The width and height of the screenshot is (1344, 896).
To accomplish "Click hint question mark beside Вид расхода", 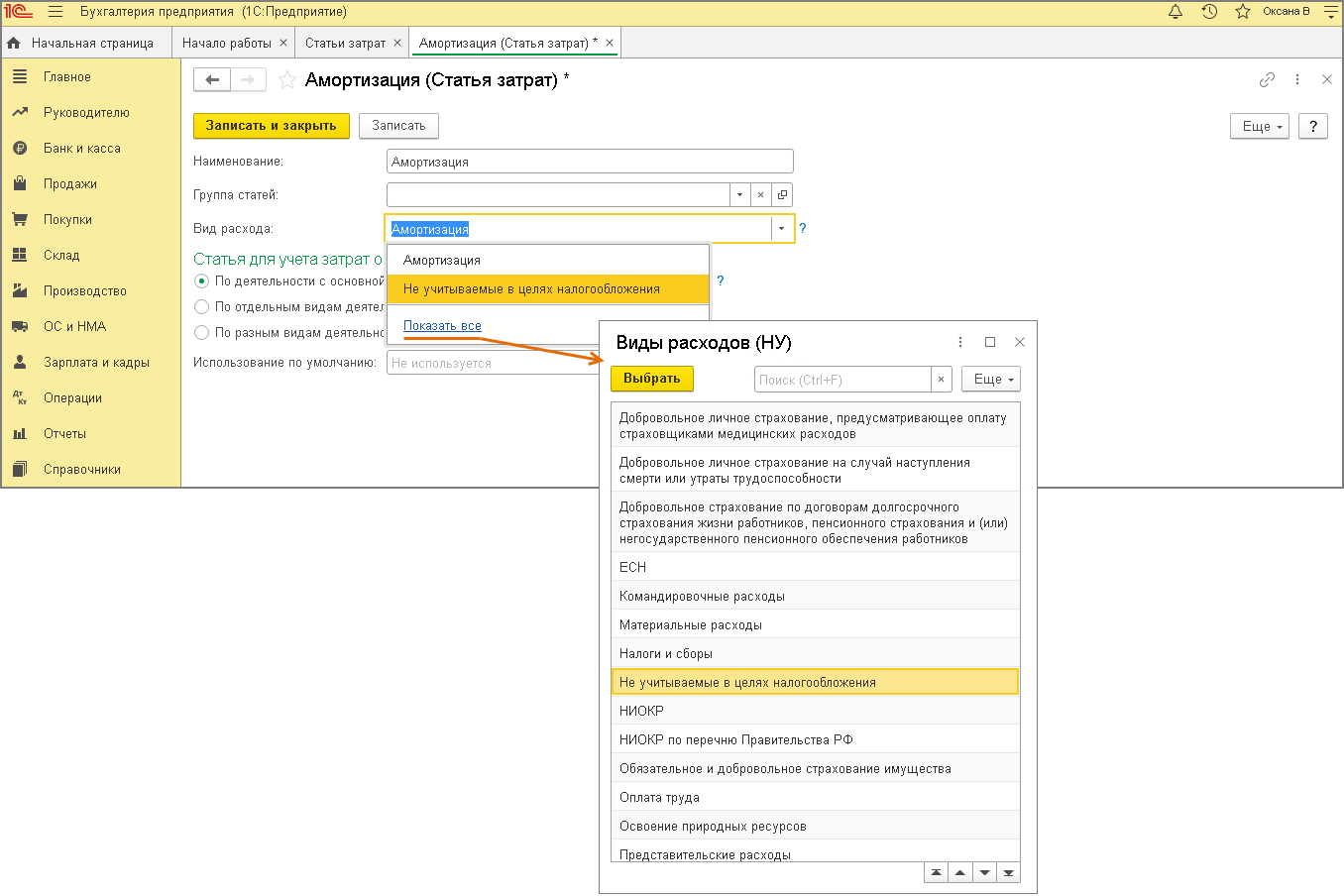I will click(x=803, y=228).
